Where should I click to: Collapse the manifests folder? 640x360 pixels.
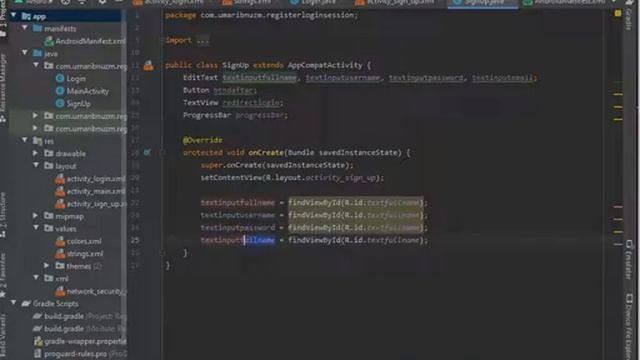[x=25, y=28]
